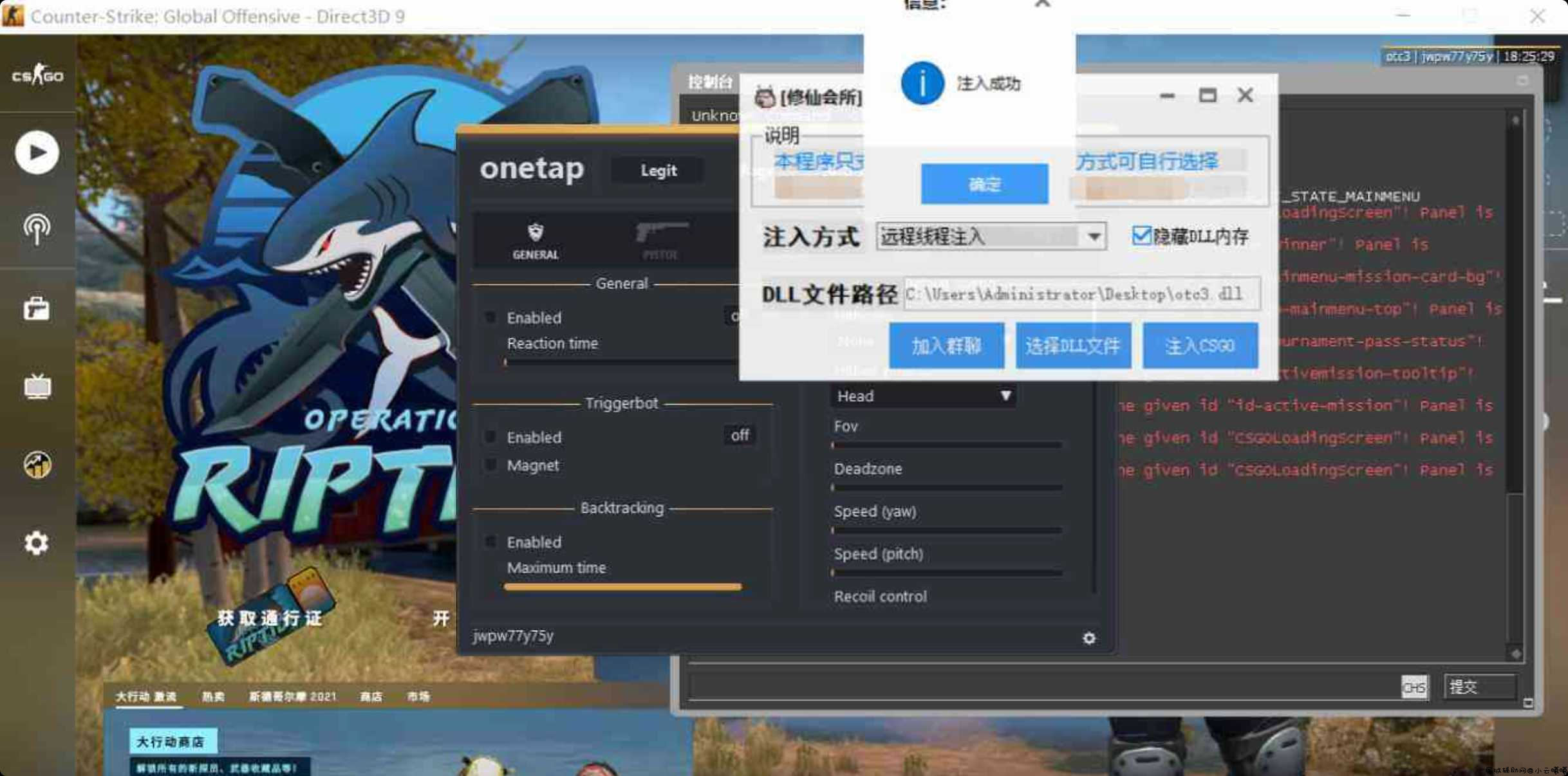Viewport: 1568px width, 776px height.
Task: Click the injector window's app icon
Action: [x=765, y=97]
